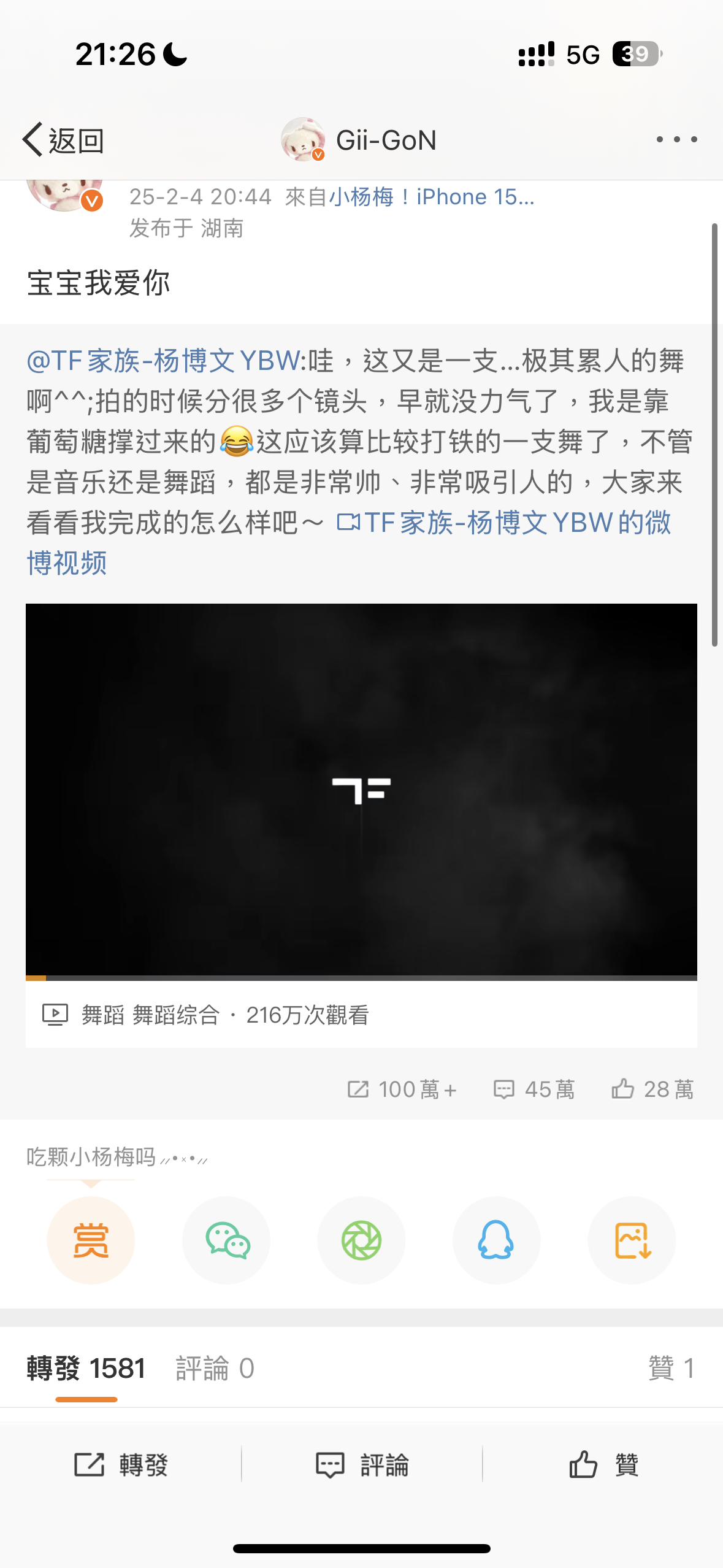The width and height of the screenshot is (723, 1568).
Task: Play the TF家族 dance video thumbnail
Action: (361, 790)
